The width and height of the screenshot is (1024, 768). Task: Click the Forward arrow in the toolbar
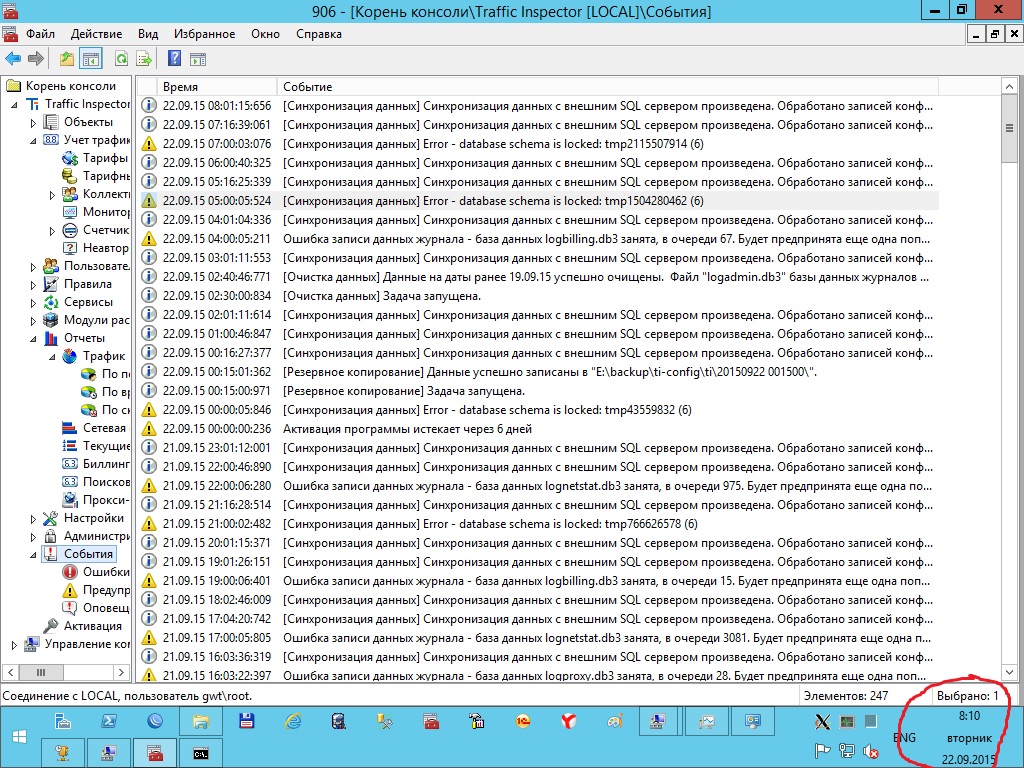[36, 59]
